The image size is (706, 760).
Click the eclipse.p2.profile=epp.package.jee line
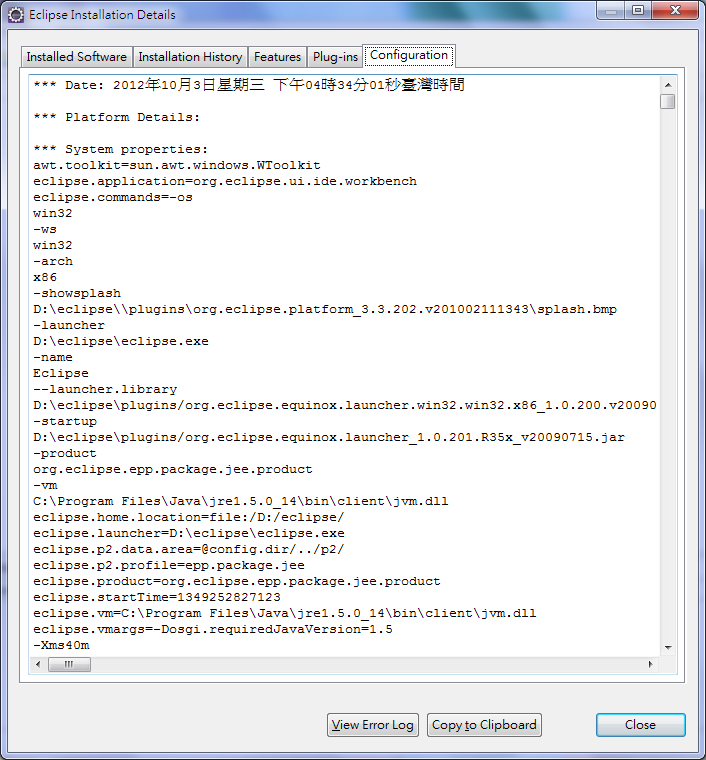(x=169, y=565)
